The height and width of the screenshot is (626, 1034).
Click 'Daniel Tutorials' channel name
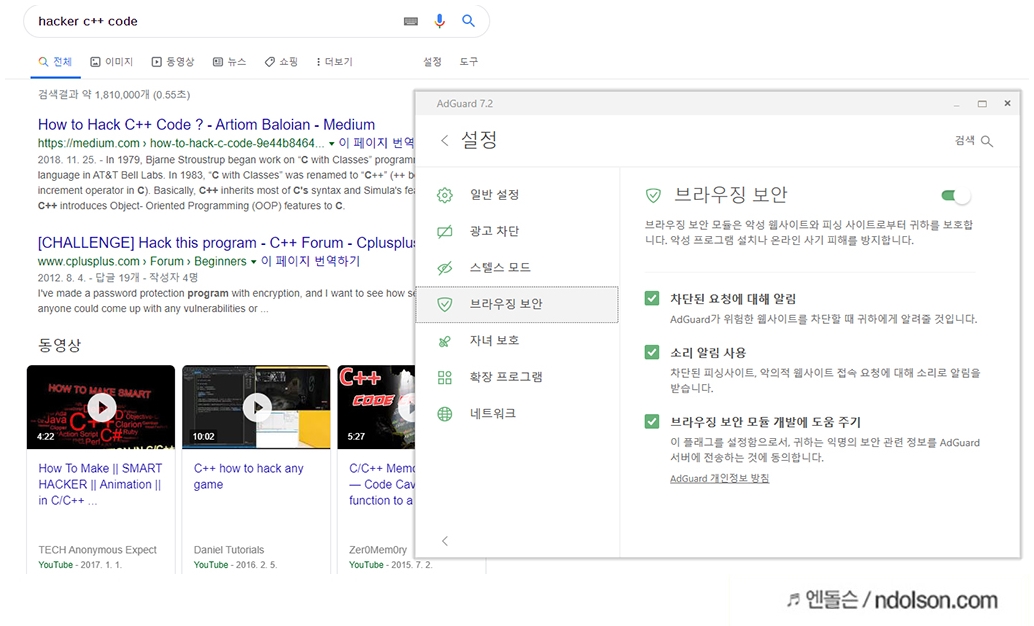pos(229,549)
